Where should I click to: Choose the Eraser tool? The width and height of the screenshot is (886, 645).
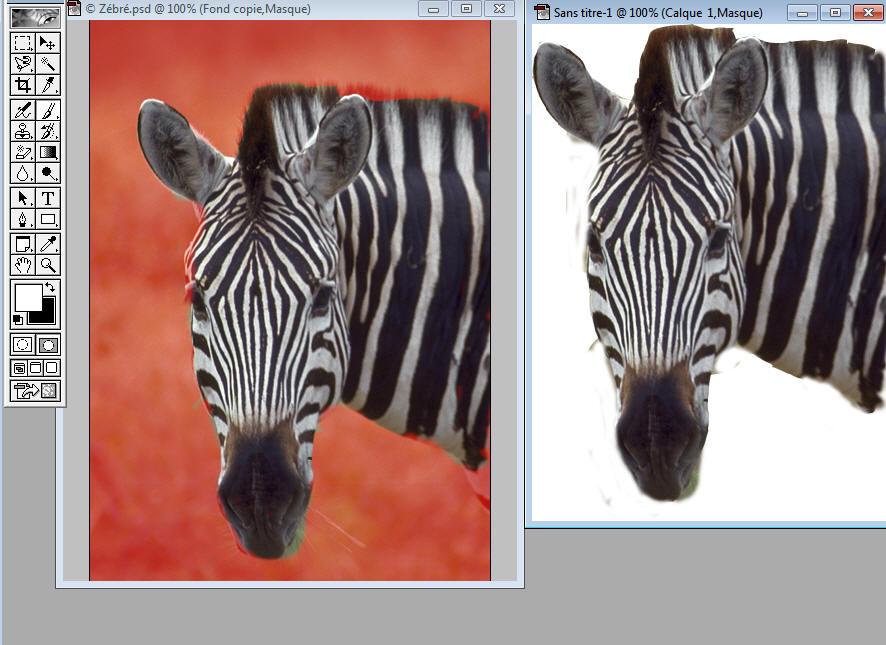[x=23, y=151]
